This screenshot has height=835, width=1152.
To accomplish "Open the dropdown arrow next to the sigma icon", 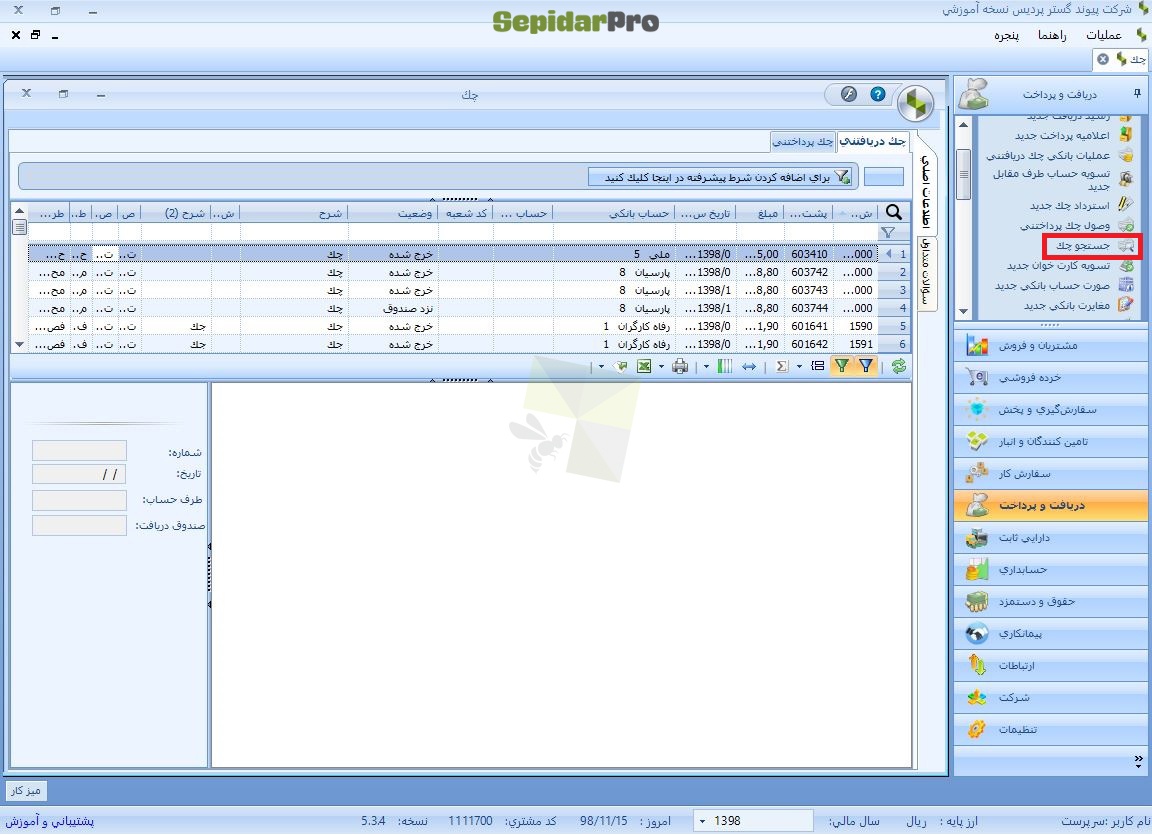I will tap(799, 366).
